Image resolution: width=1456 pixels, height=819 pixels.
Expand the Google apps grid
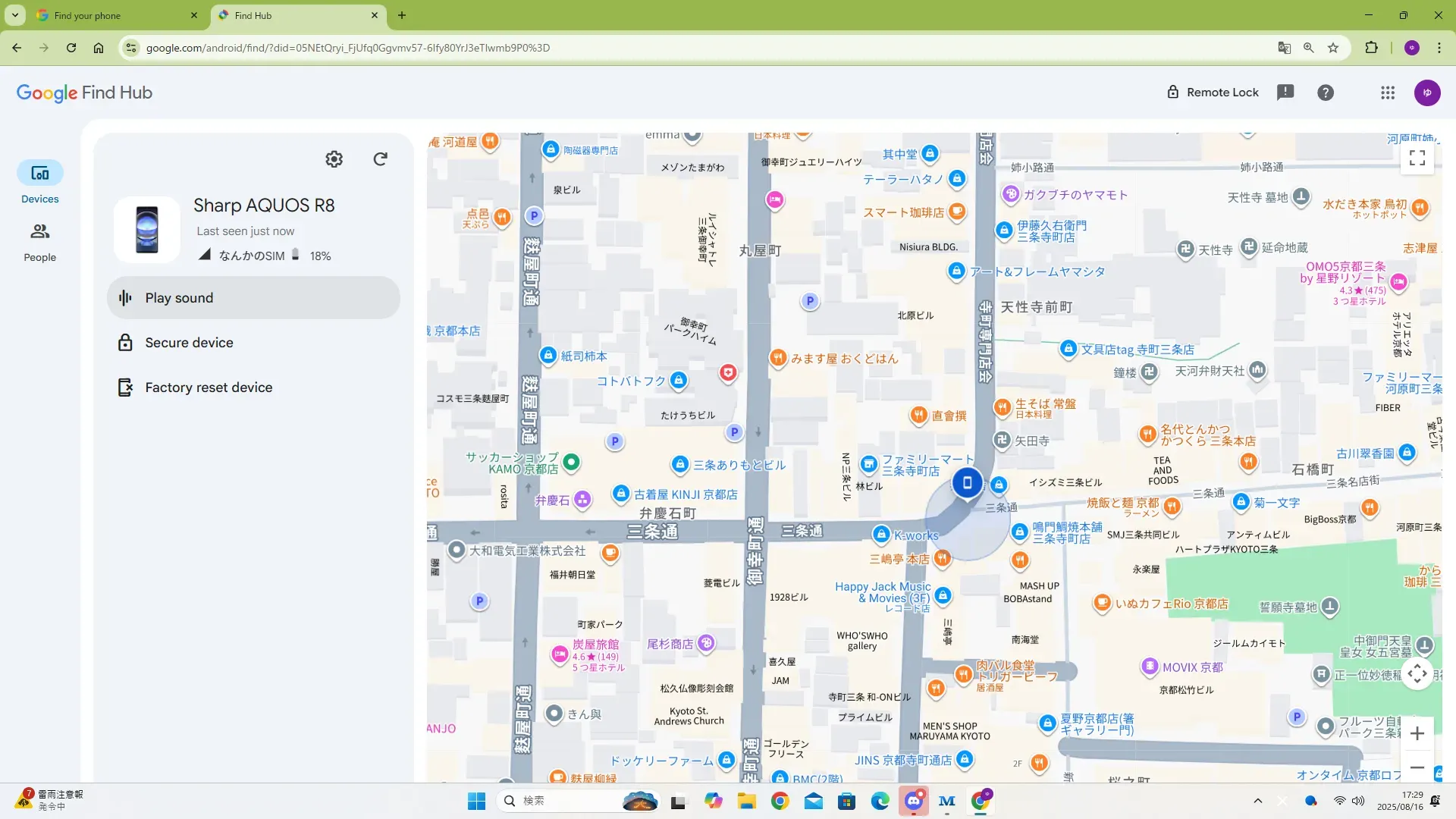click(x=1387, y=93)
